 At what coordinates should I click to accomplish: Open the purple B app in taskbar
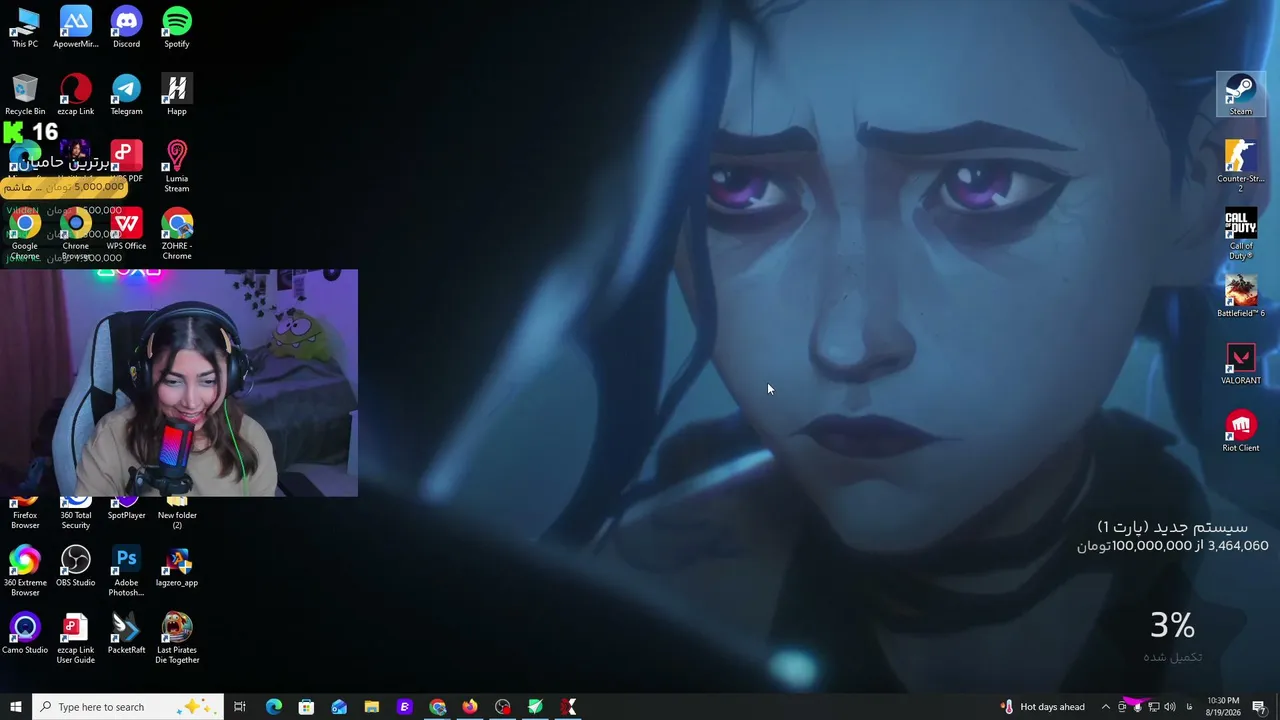pyautogui.click(x=404, y=707)
